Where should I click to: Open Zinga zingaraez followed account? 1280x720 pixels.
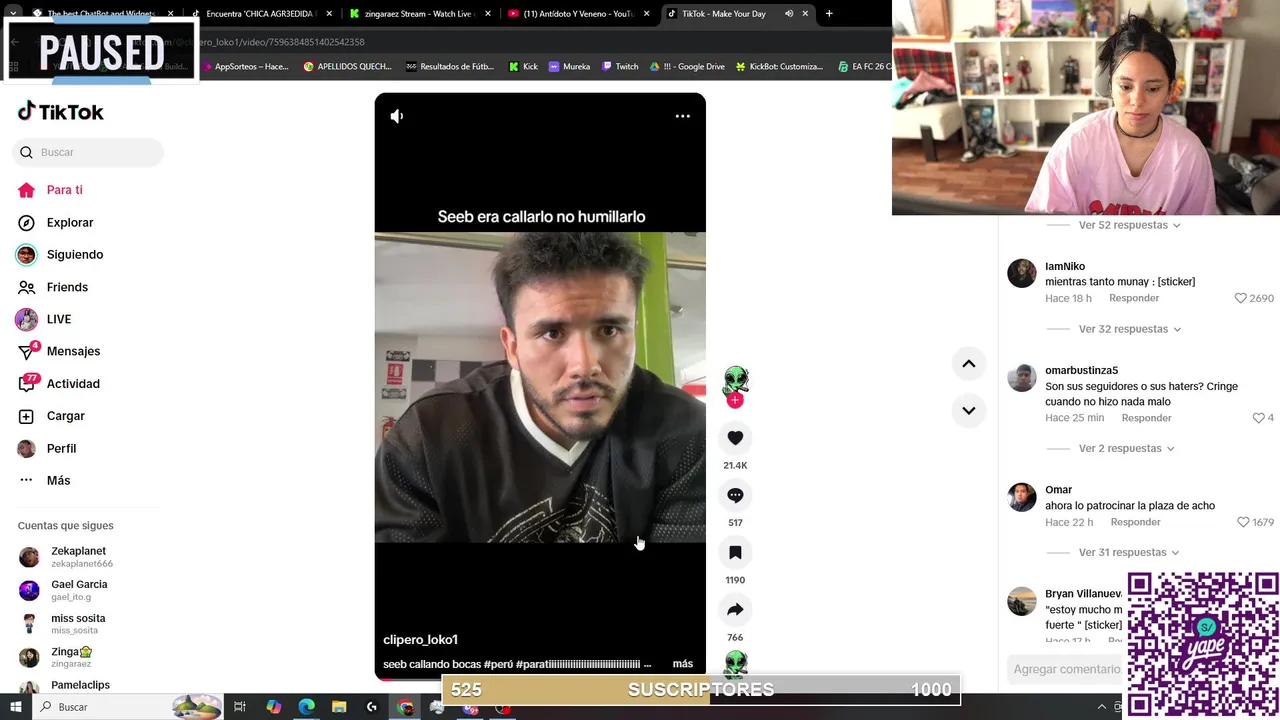[57, 657]
